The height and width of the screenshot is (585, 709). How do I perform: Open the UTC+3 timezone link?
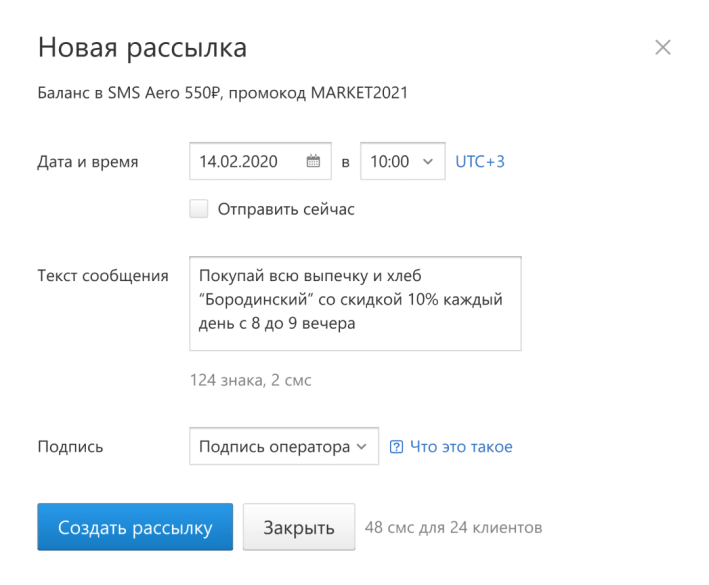pyautogui.click(x=480, y=161)
